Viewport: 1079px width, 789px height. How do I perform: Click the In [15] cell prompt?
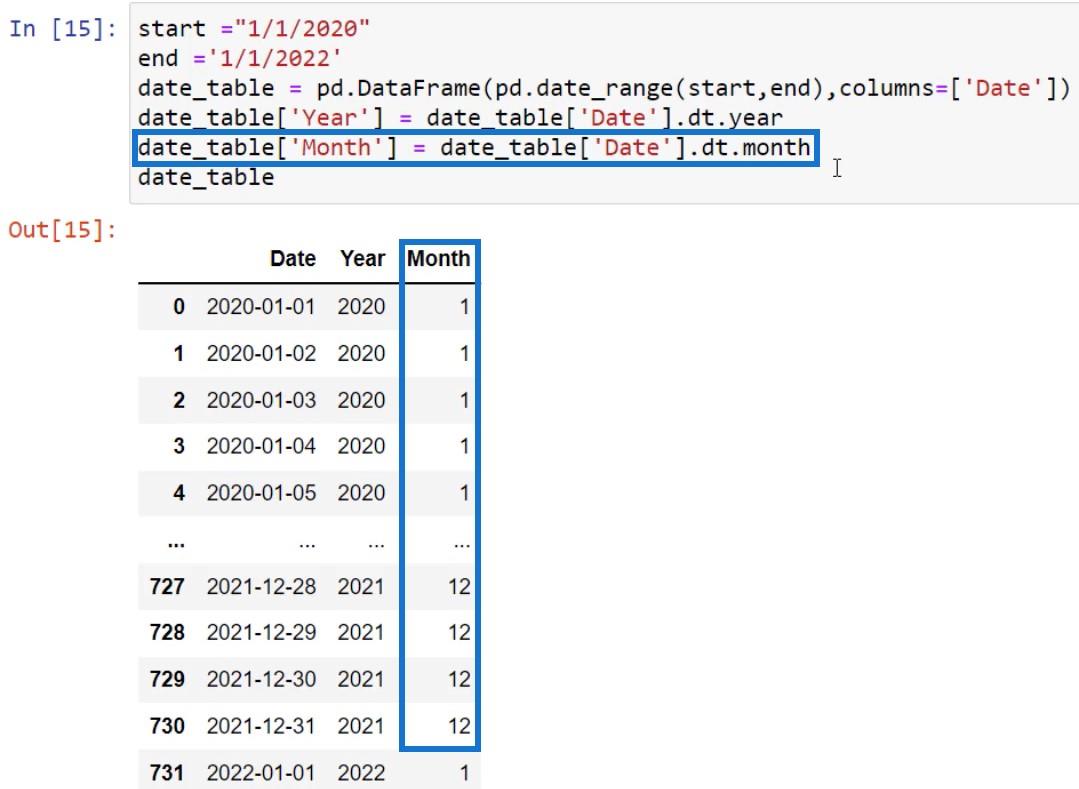(x=63, y=29)
